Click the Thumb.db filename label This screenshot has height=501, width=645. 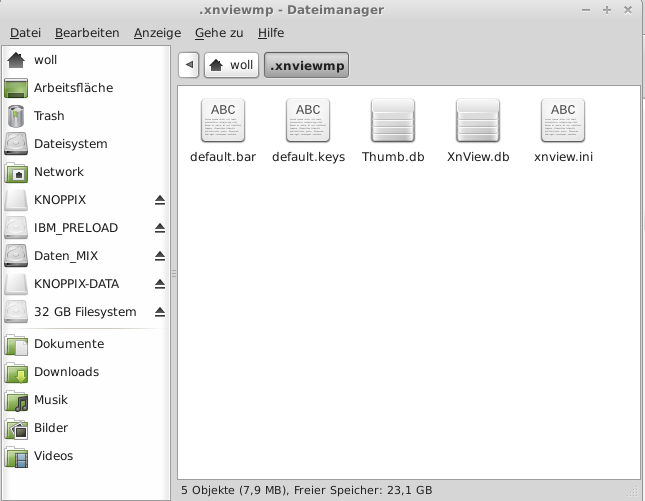pyautogui.click(x=393, y=157)
